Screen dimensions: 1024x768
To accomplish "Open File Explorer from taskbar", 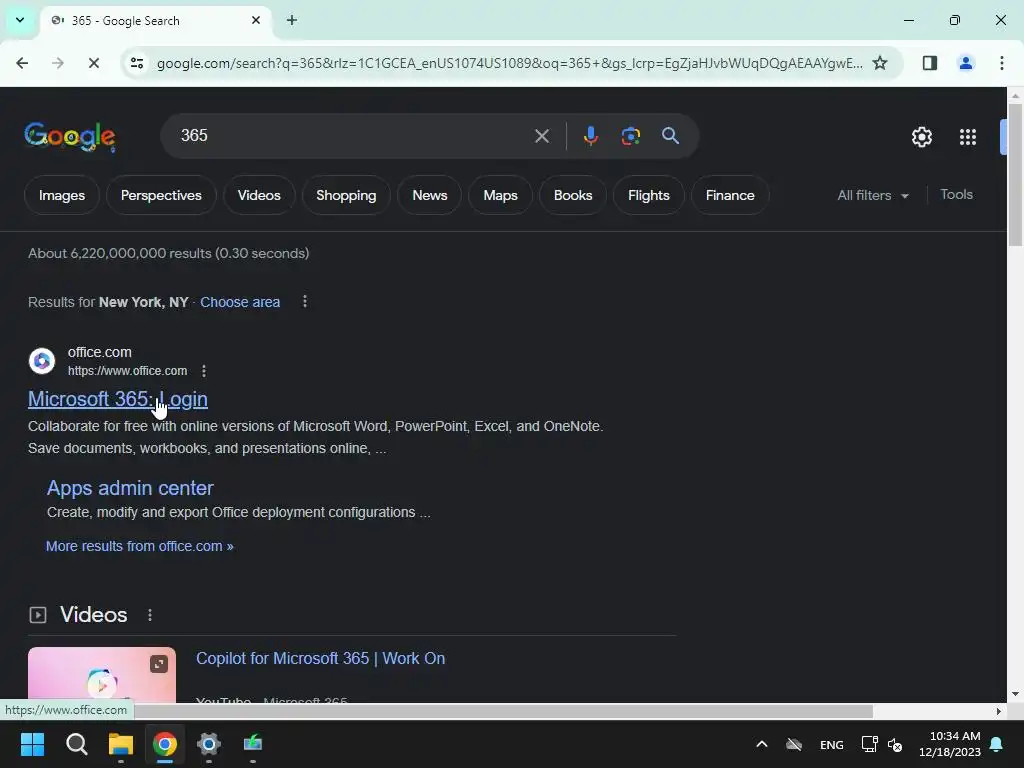I will click(x=121, y=744).
